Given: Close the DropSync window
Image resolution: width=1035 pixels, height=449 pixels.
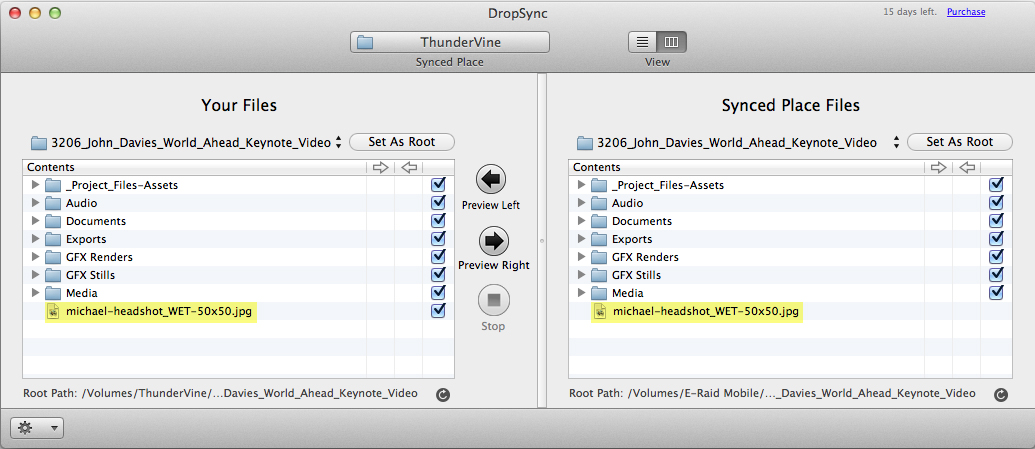Looking at the screenshot, I should tap(15, 13).
